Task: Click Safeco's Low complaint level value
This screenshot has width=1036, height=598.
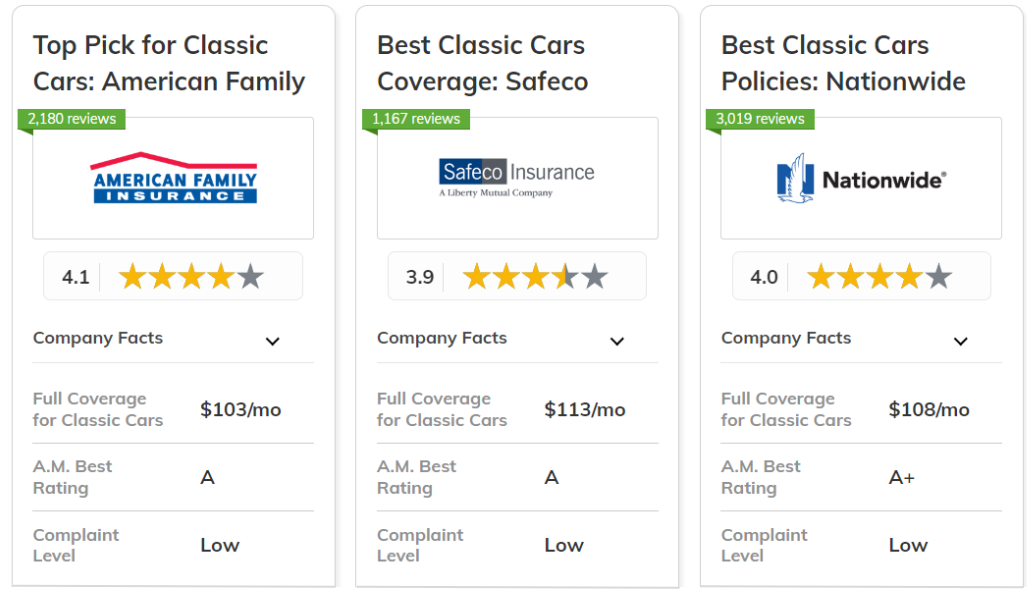Action: (564, 545)
